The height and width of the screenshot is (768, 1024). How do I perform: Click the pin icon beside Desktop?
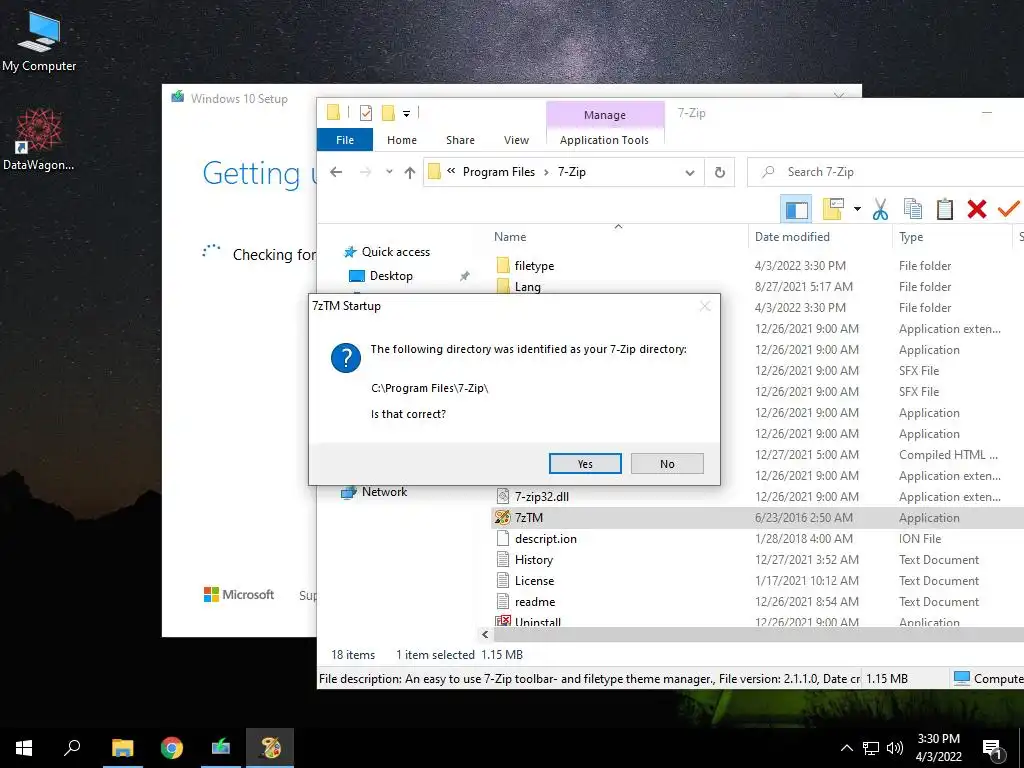click(x=464, y=276)
